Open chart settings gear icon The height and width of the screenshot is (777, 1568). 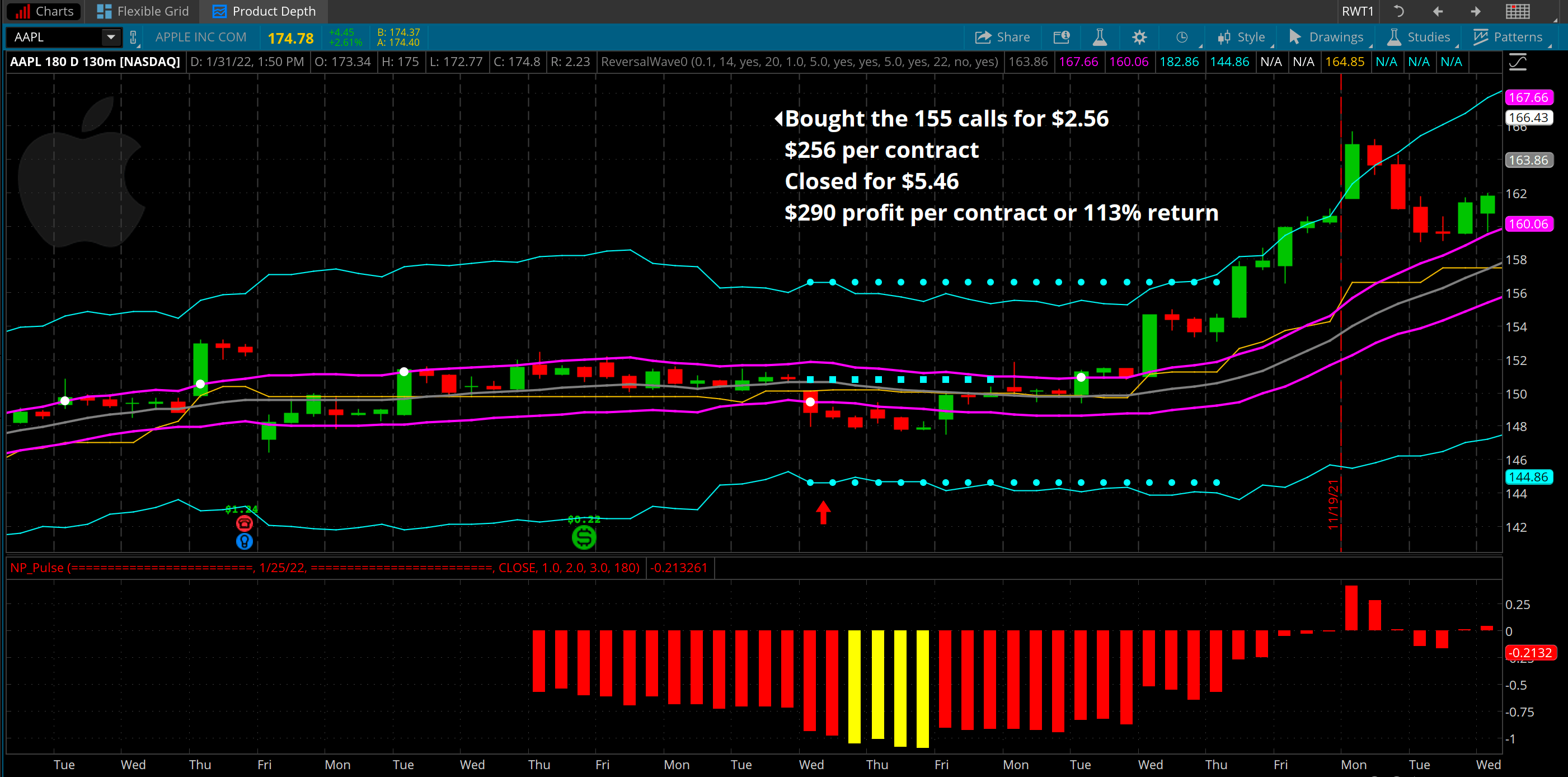click(x=1139, y=37)
